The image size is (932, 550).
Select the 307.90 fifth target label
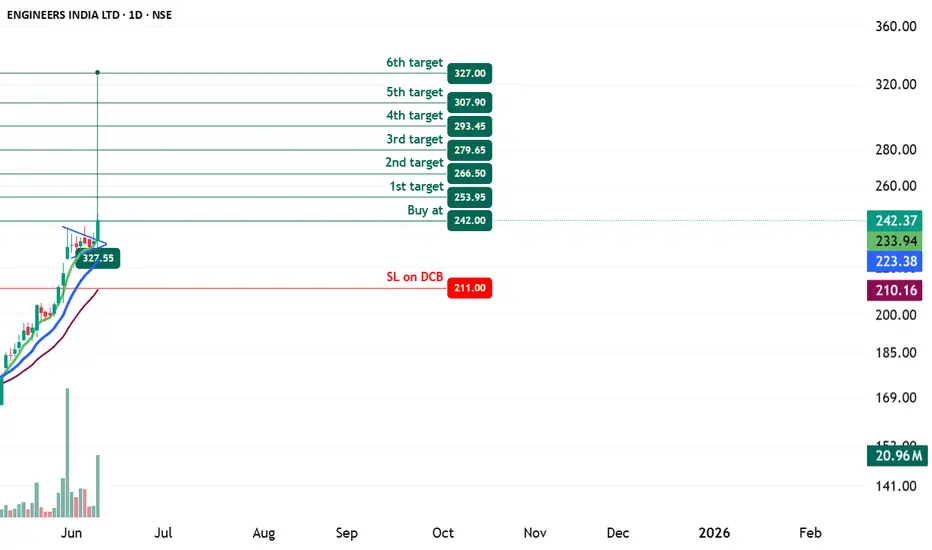coord(470,102)
